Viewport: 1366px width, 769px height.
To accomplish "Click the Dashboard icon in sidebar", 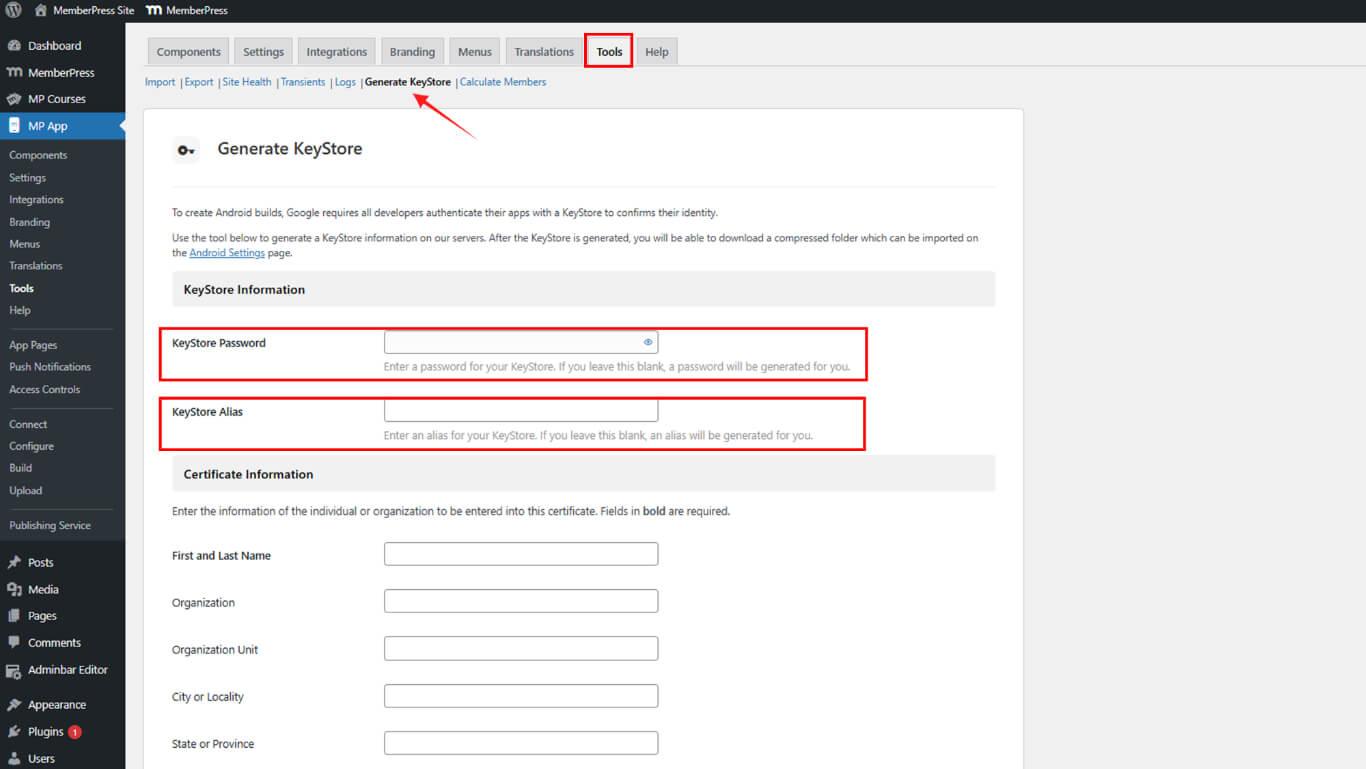I will point(14,46).
